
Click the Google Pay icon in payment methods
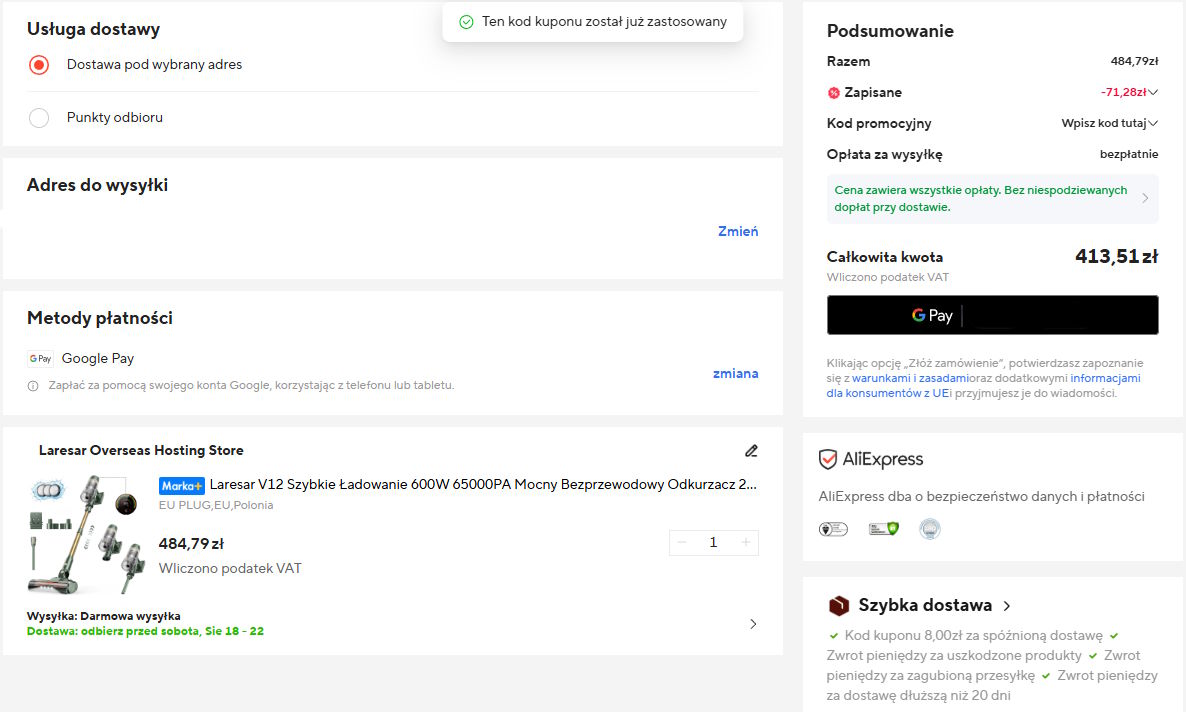(x=40, y=359)
